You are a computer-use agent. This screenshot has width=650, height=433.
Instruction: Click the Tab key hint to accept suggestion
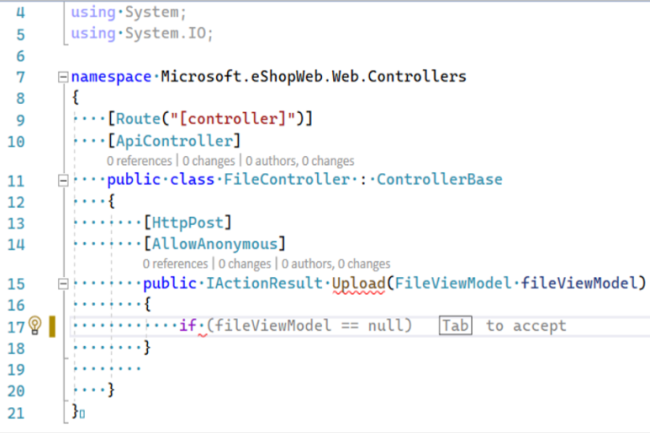click(x=454, y=326)
